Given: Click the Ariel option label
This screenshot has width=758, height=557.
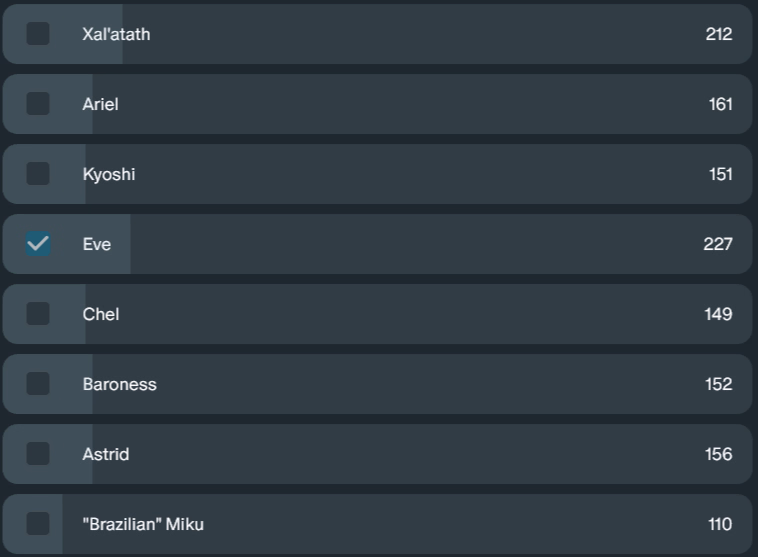Looking at the screenshot, I should 100,104.
